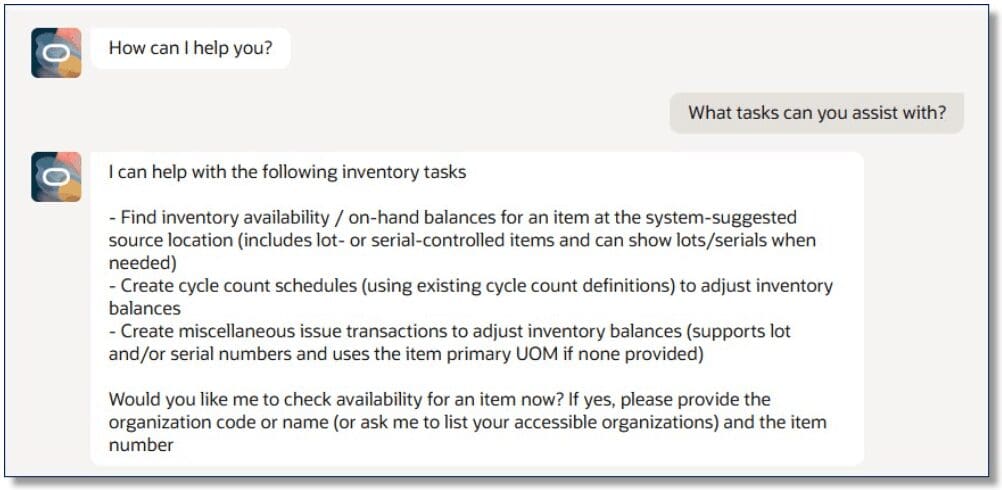Screen dimensions: 1002x490
Task: Click the word "number" ending the reply
Action: (141, 445)
